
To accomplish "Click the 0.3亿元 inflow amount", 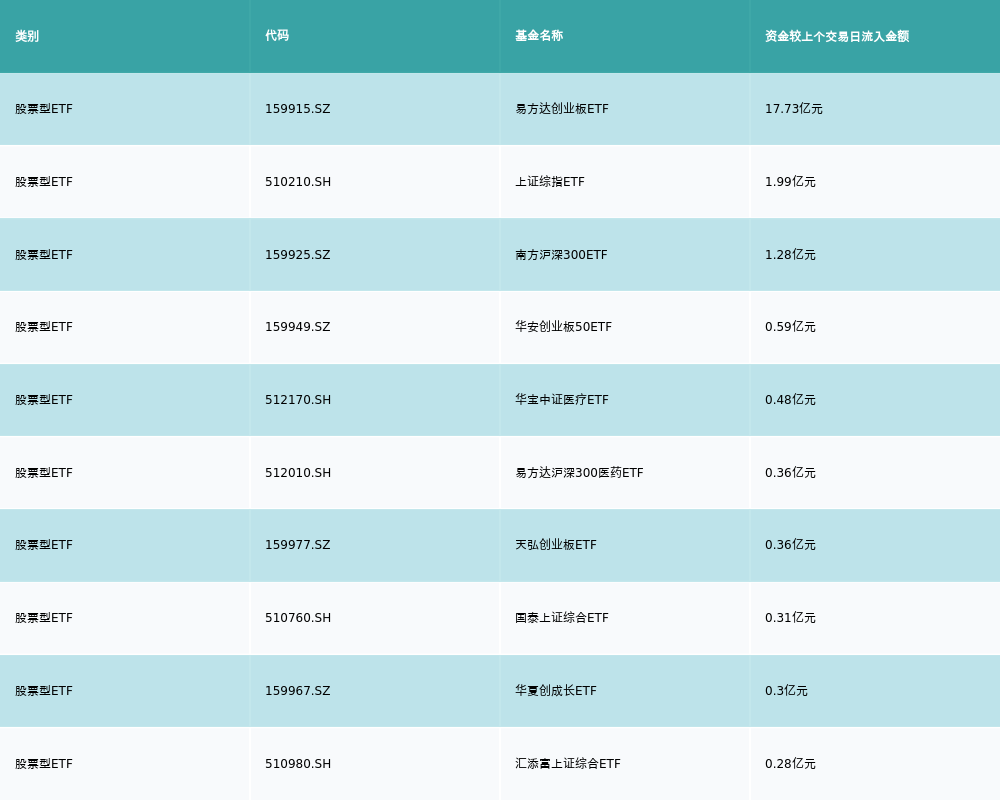I will click(786, 691).
